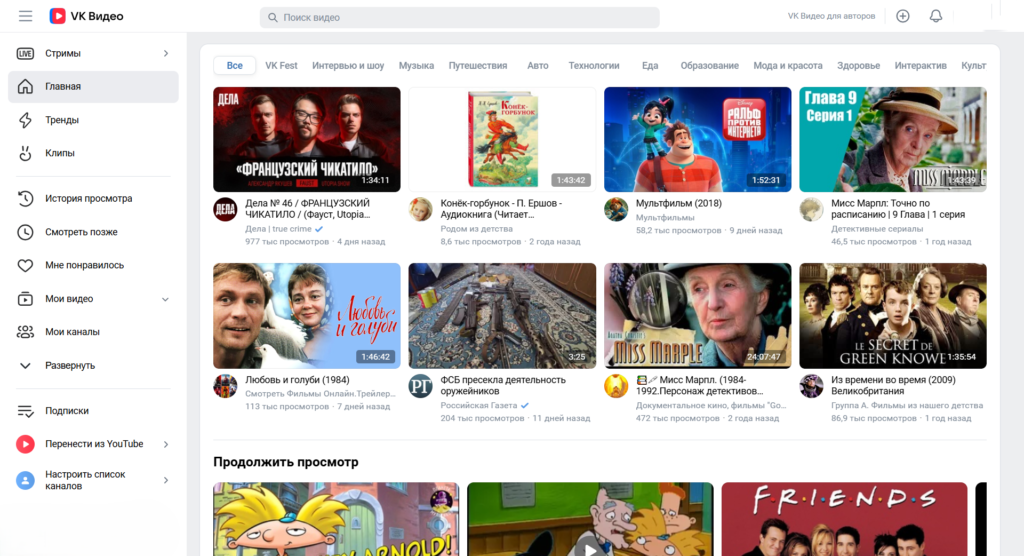Select the Авто tab

click(x=538, y=65)
